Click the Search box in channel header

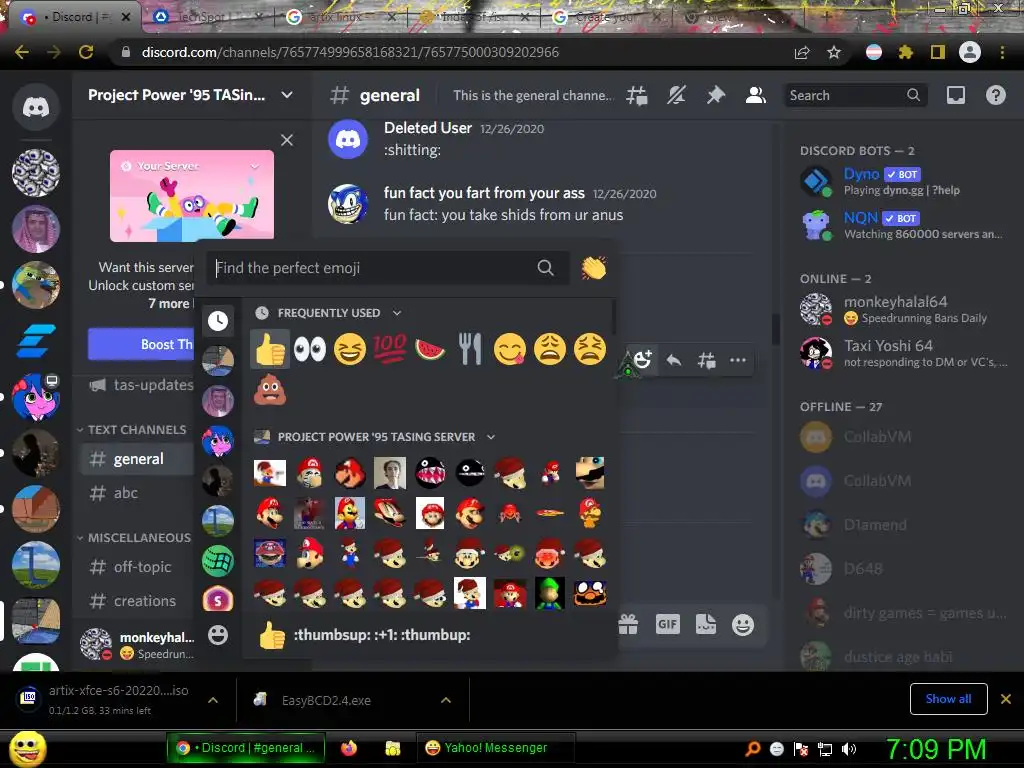[x=855, y=95]
